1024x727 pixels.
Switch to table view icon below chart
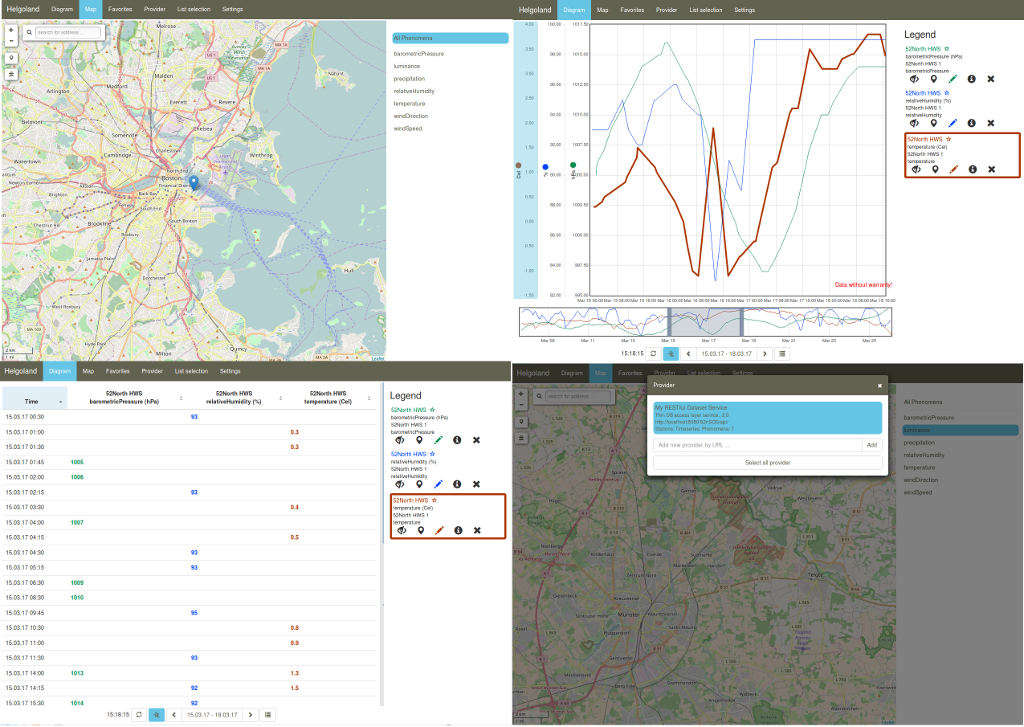(782, 353)
